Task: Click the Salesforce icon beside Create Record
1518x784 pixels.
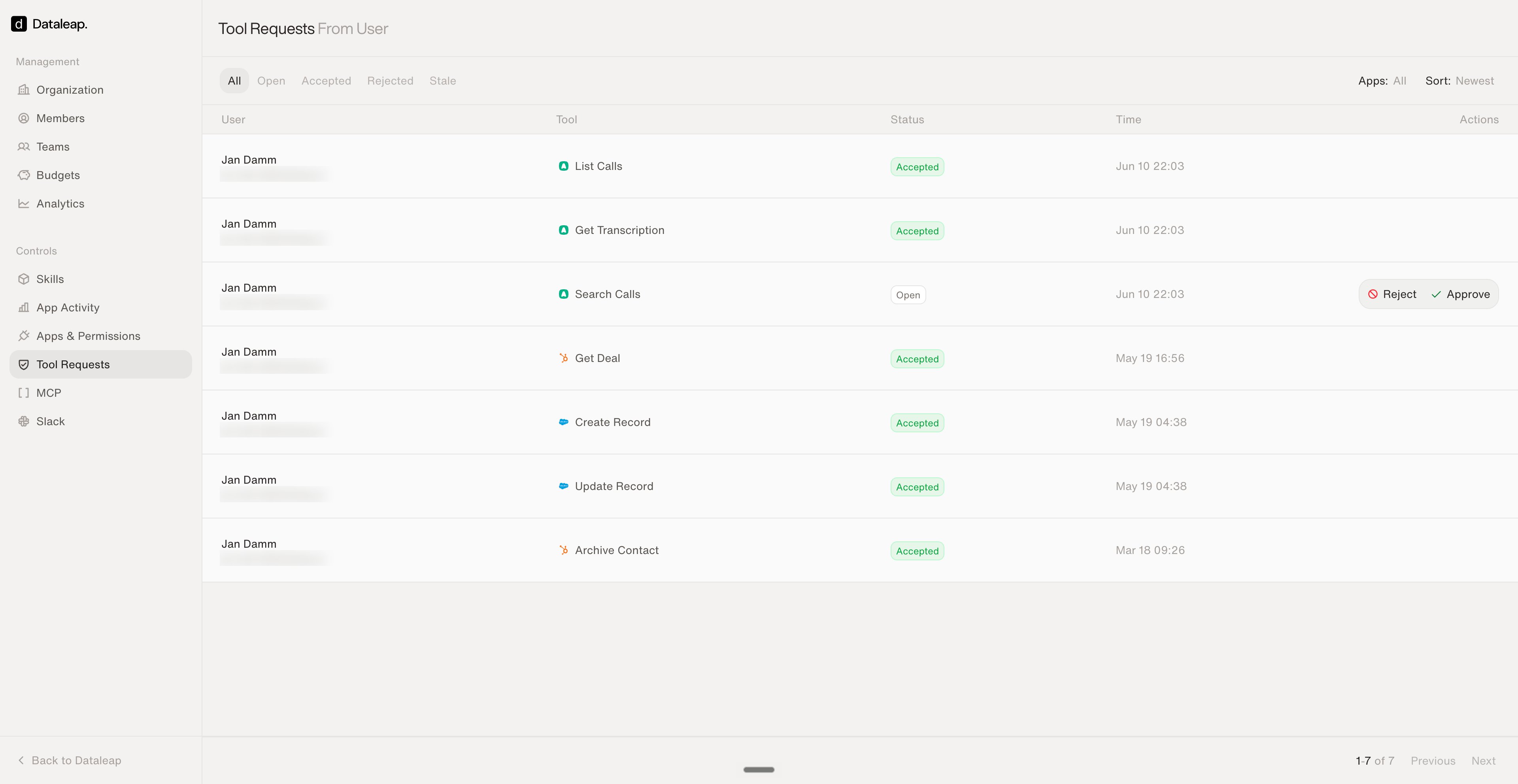Action: [563, 422]
